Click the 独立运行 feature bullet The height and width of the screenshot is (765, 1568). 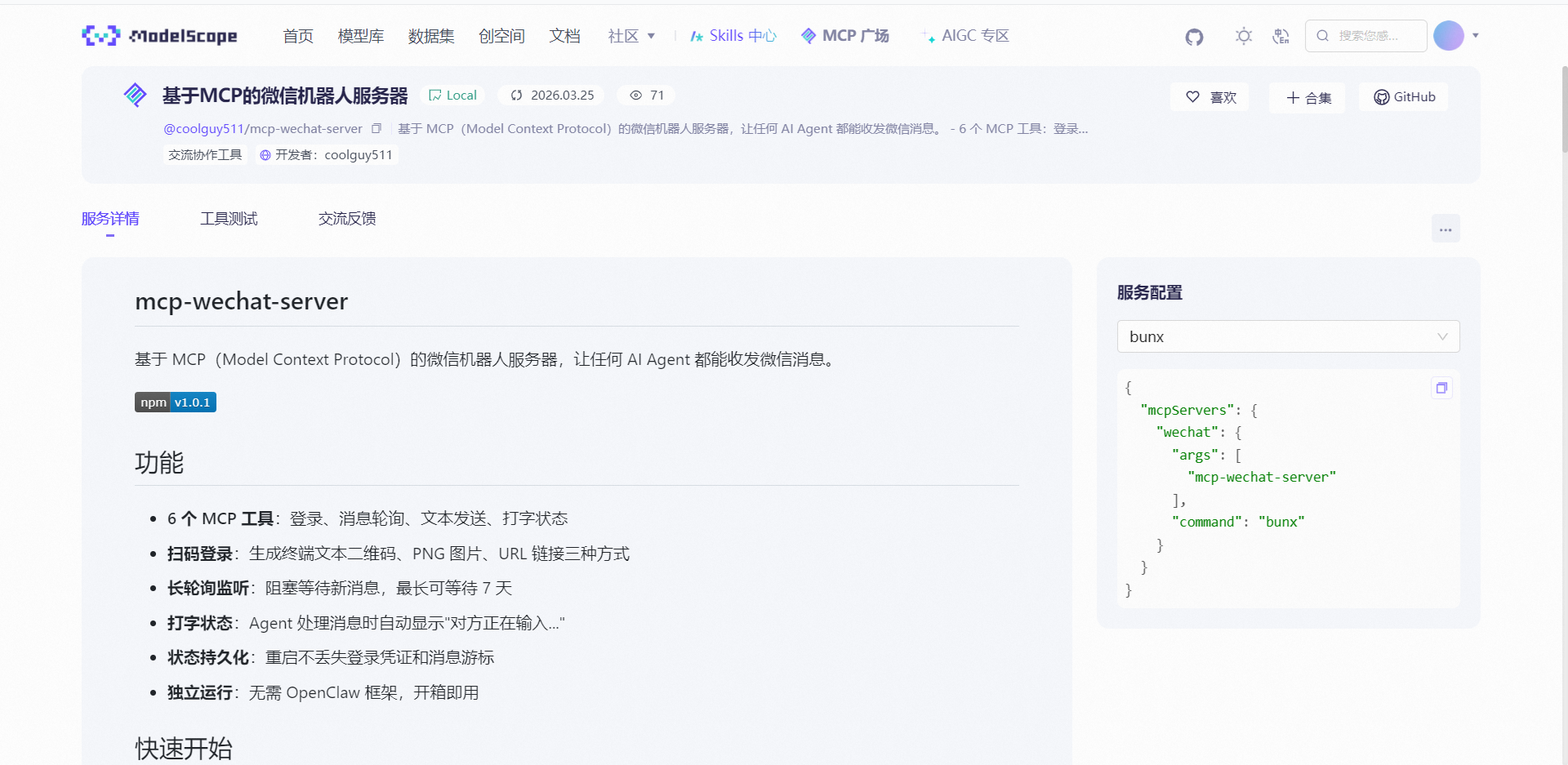tap(323, 692)
